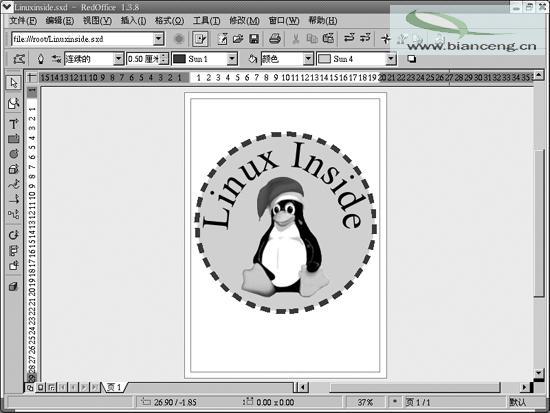Click the horizontal scrollbar thumb
The height and width of the screenshot is (413, 550).
(x=415, y=387)
